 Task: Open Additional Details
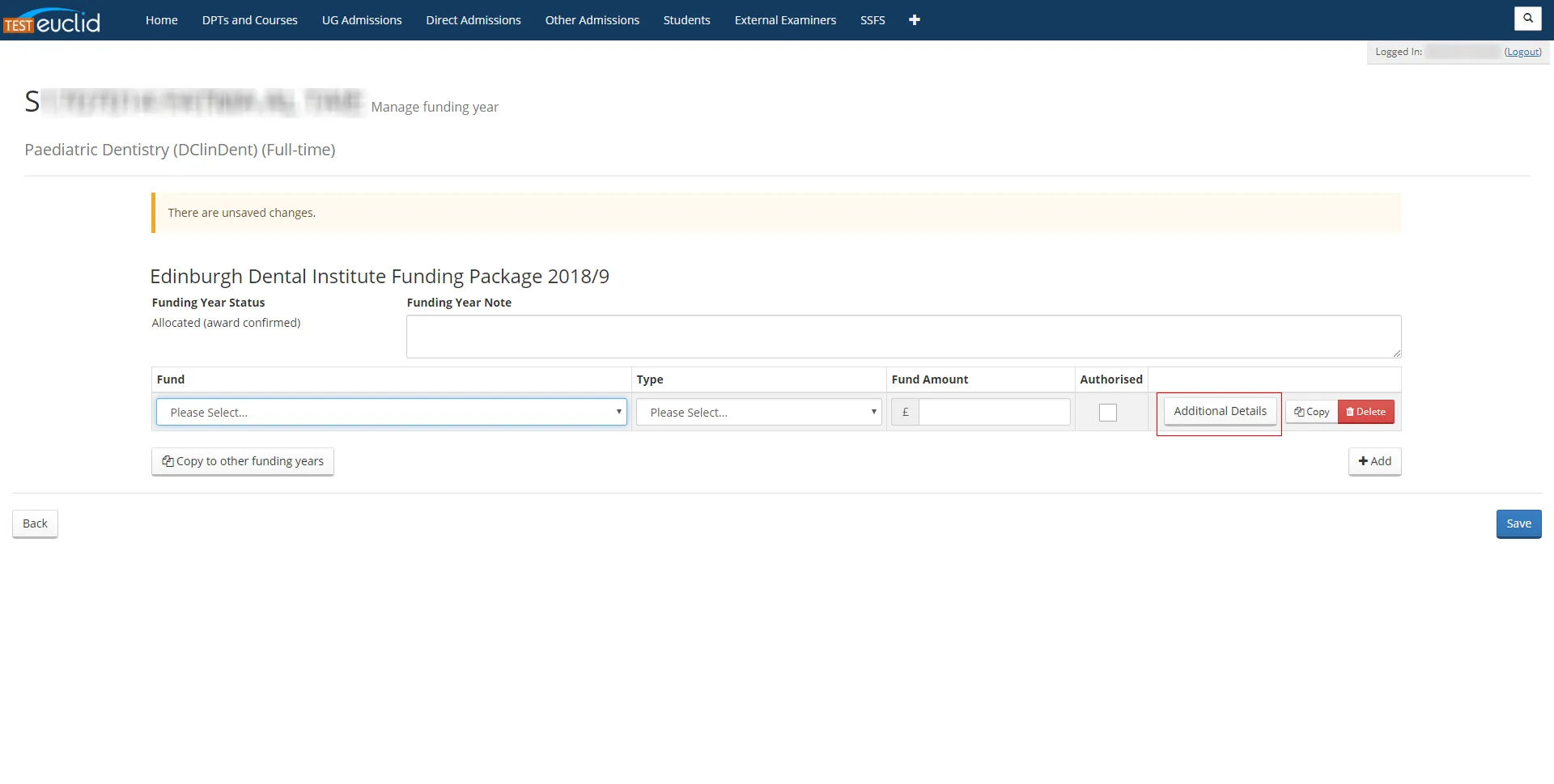[1220, 411]
